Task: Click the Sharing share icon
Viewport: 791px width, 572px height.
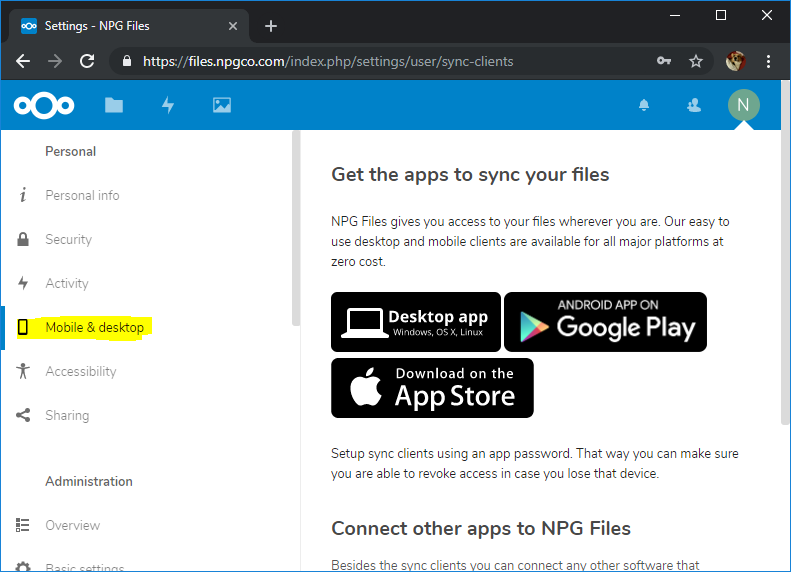Action: 23,415
